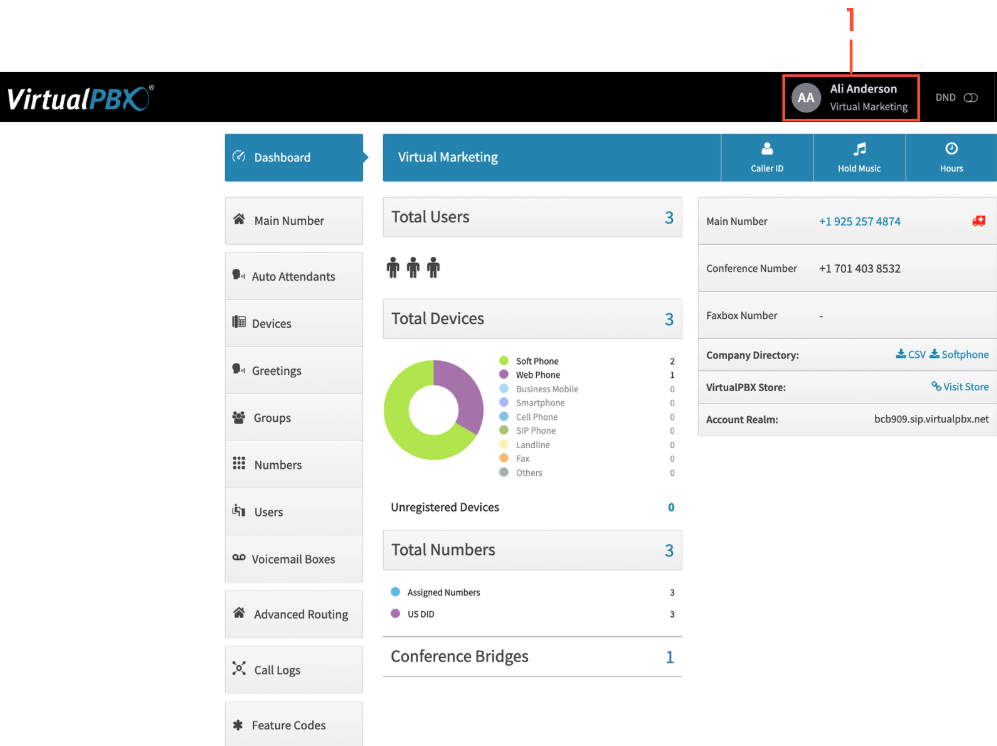The height and width of the screenshot is (746, 997).
Task: Click the Web Phone purple legend dot
Action: click(504, 375)
